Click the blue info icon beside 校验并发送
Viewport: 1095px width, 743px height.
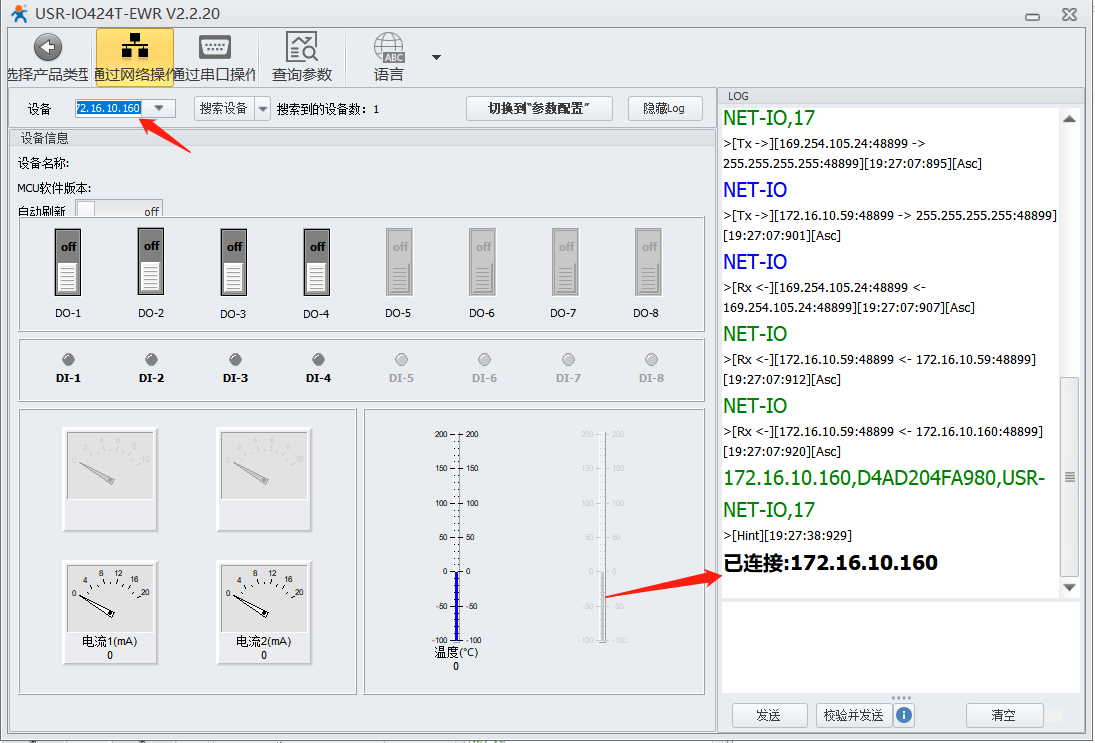[x=904, y=715]
